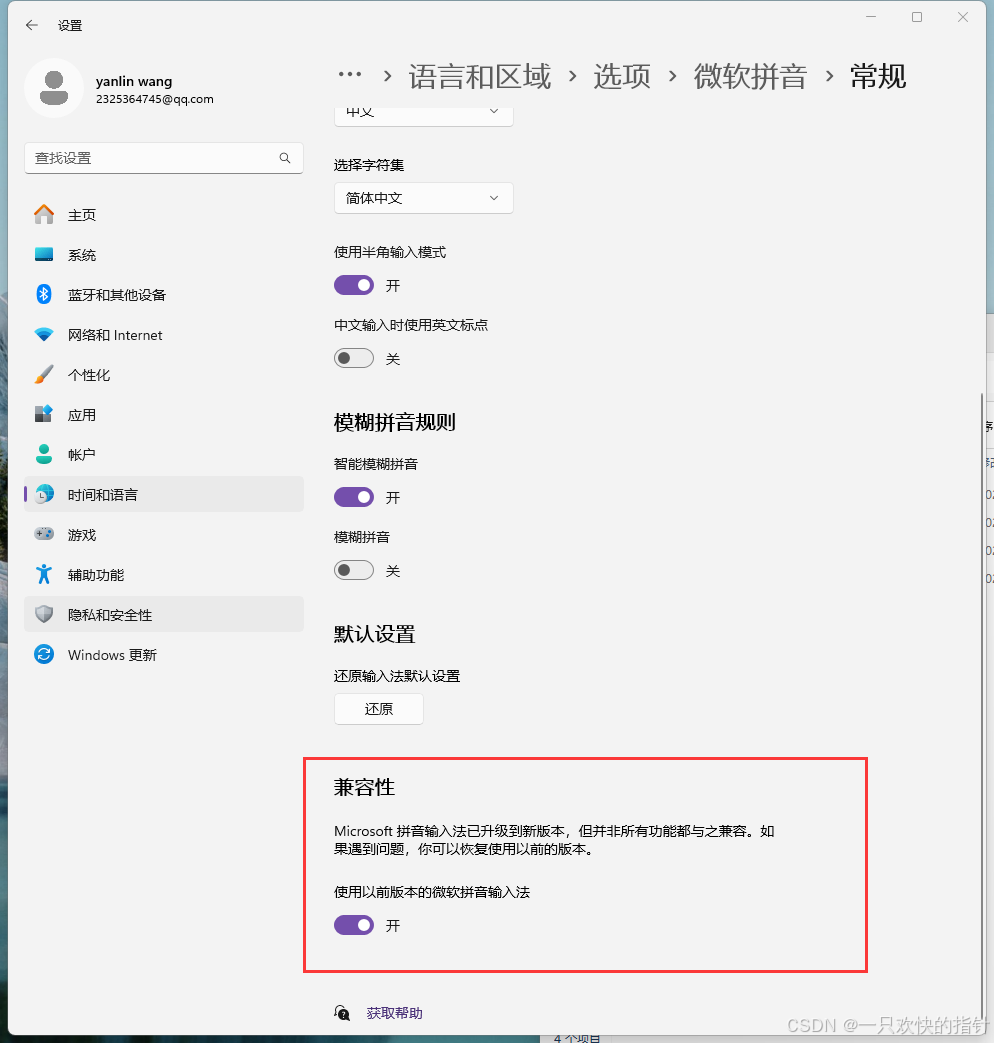This screenshot has width=994, height=1043.
Task: Enable the 模糊拼音 toggle
Action: 354,570
